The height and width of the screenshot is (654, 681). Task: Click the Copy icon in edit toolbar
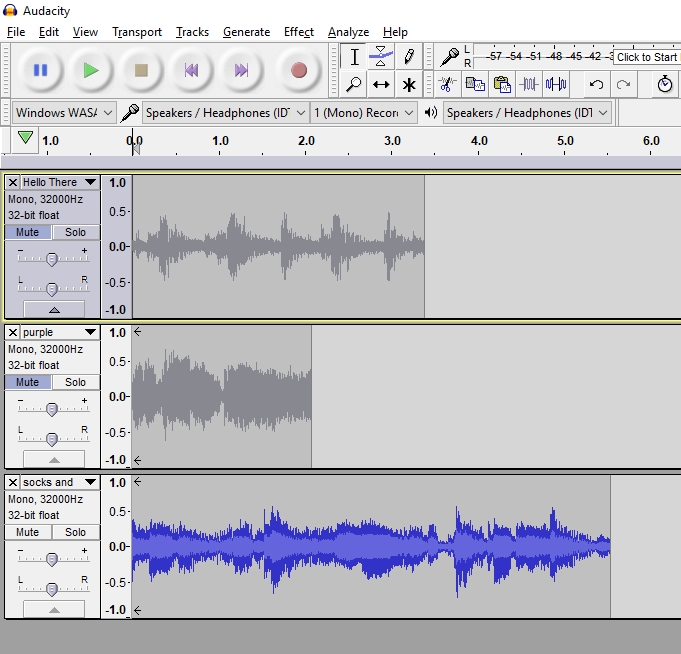(475, 84)
